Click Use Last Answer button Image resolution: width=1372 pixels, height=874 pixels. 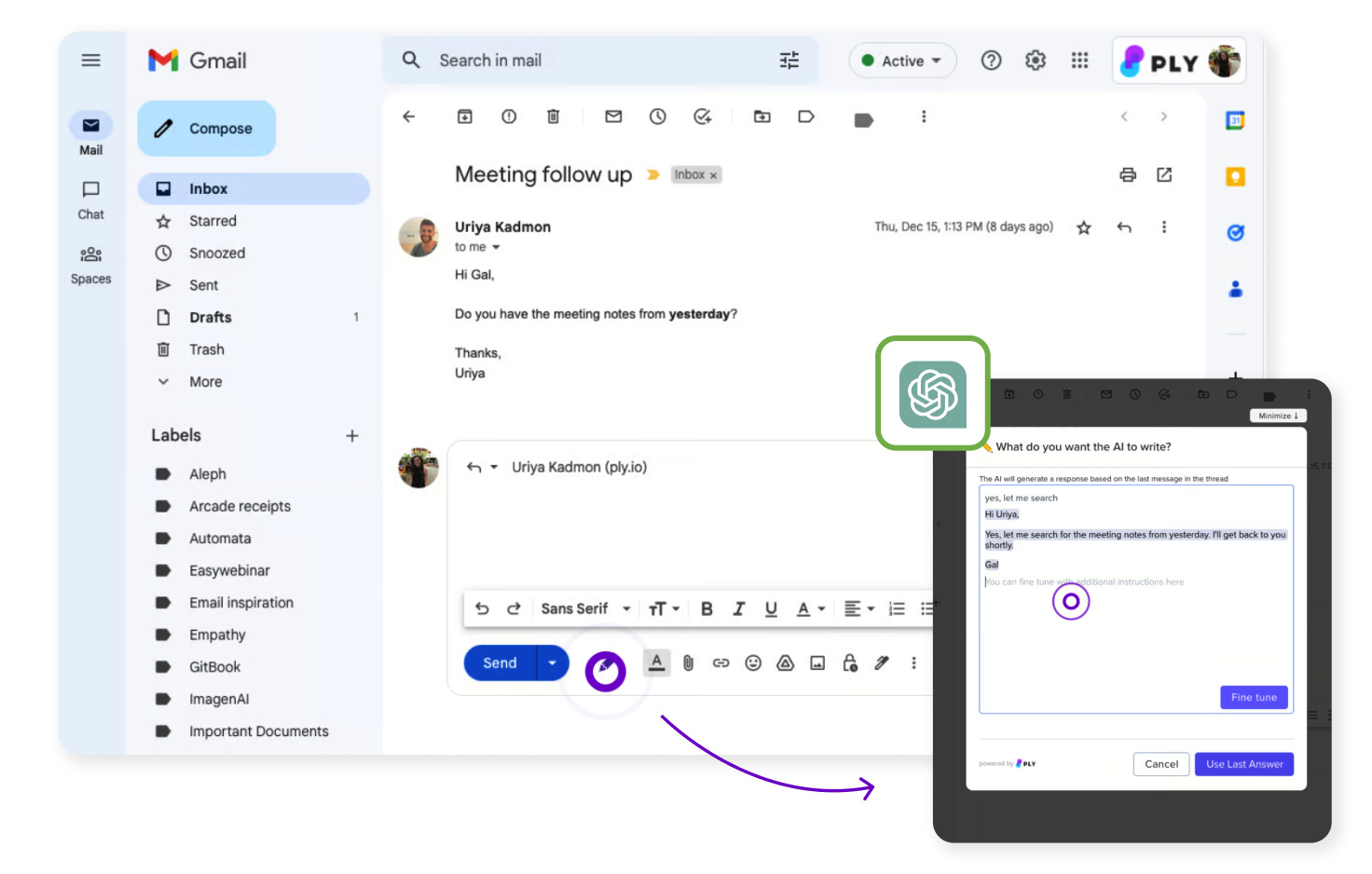point(1244,764)
